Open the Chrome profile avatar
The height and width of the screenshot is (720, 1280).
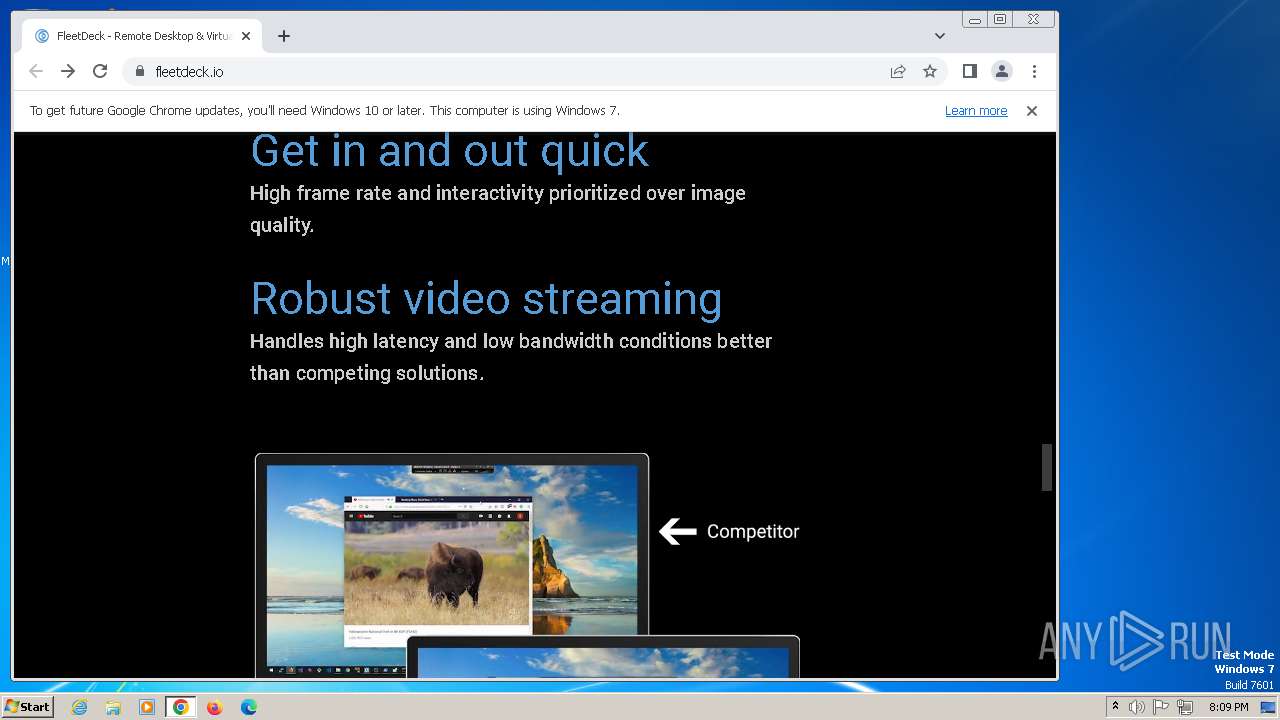point(1001,71)
